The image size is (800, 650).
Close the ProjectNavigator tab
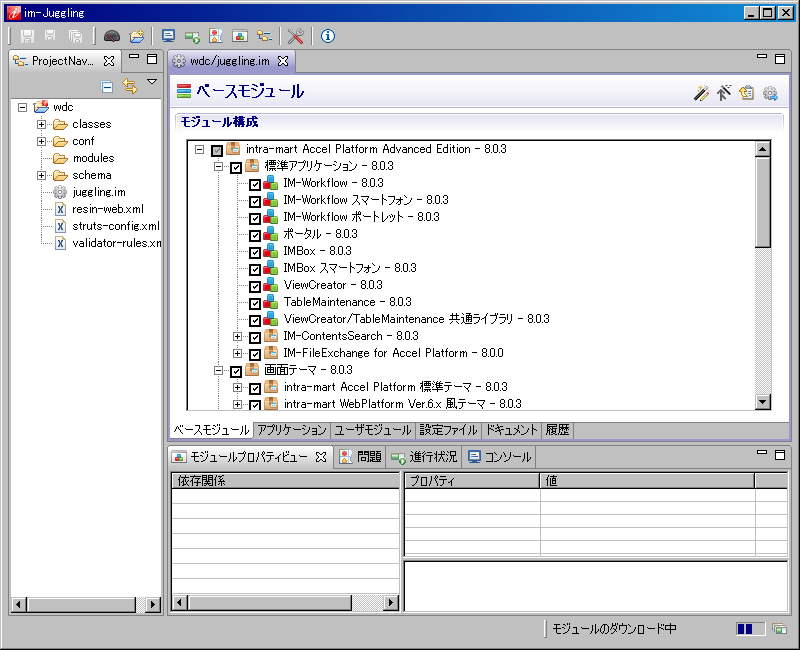tap(109, 61)
